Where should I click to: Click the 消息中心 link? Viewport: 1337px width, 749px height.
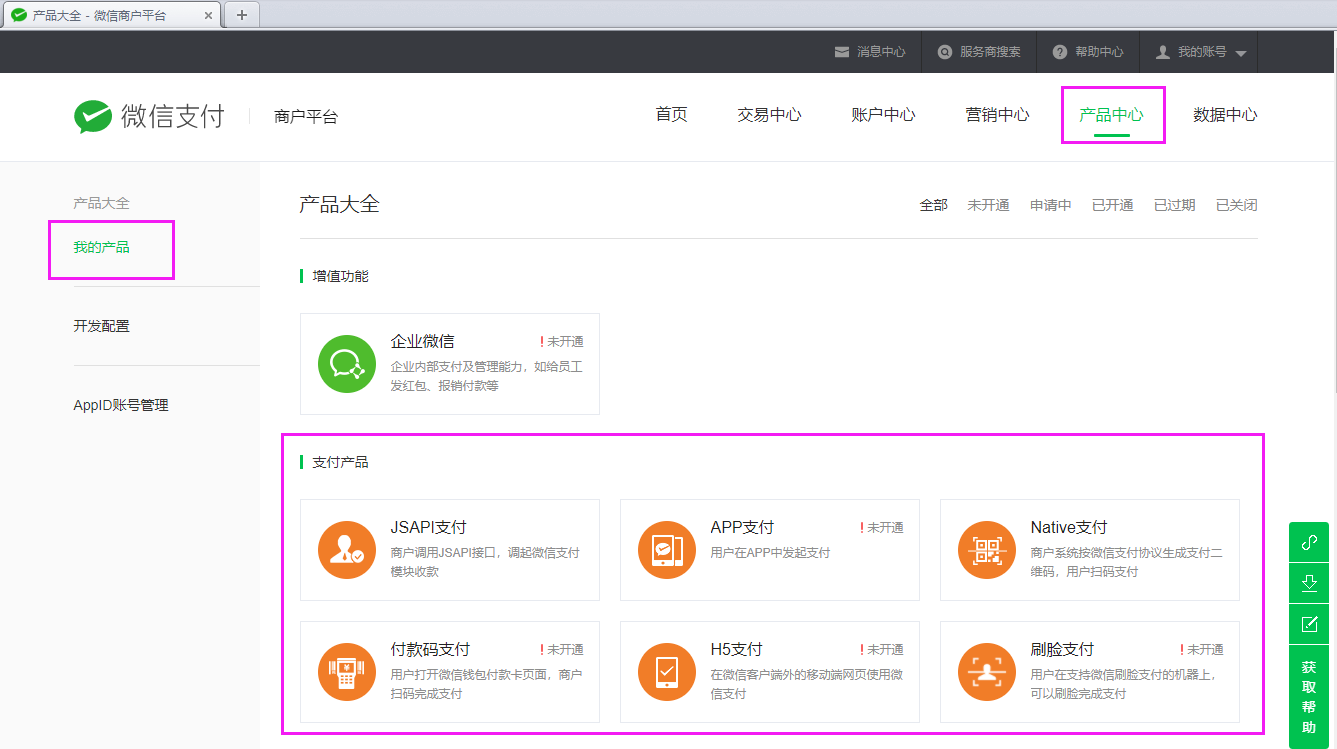881,52
